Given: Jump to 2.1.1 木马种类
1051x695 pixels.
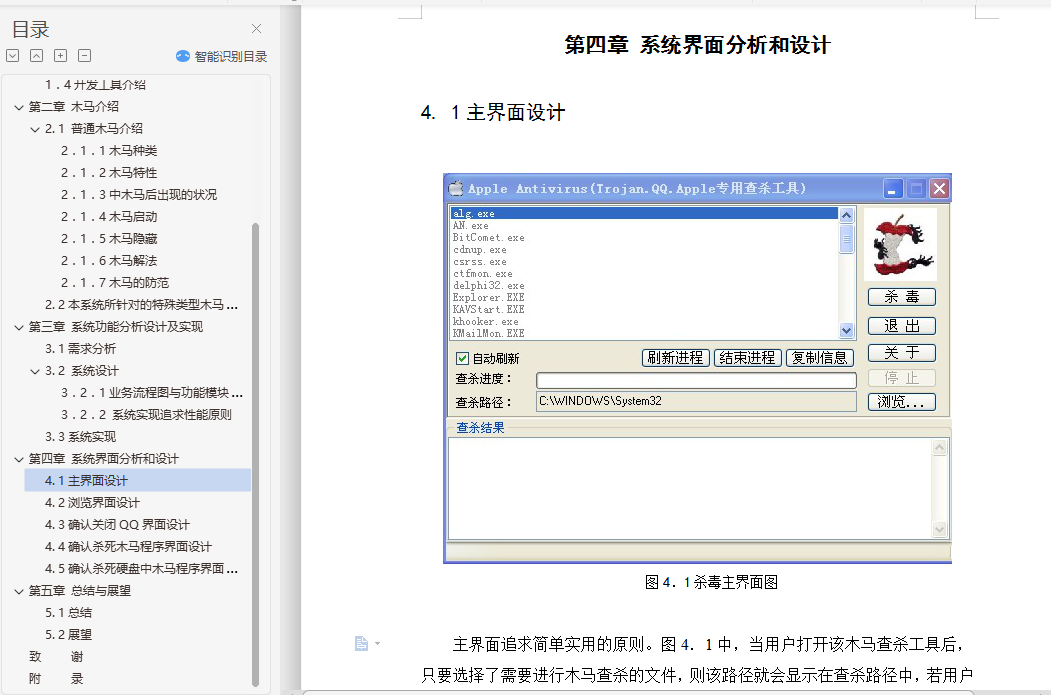Looking at the screenshot, I should click(109, 151).
